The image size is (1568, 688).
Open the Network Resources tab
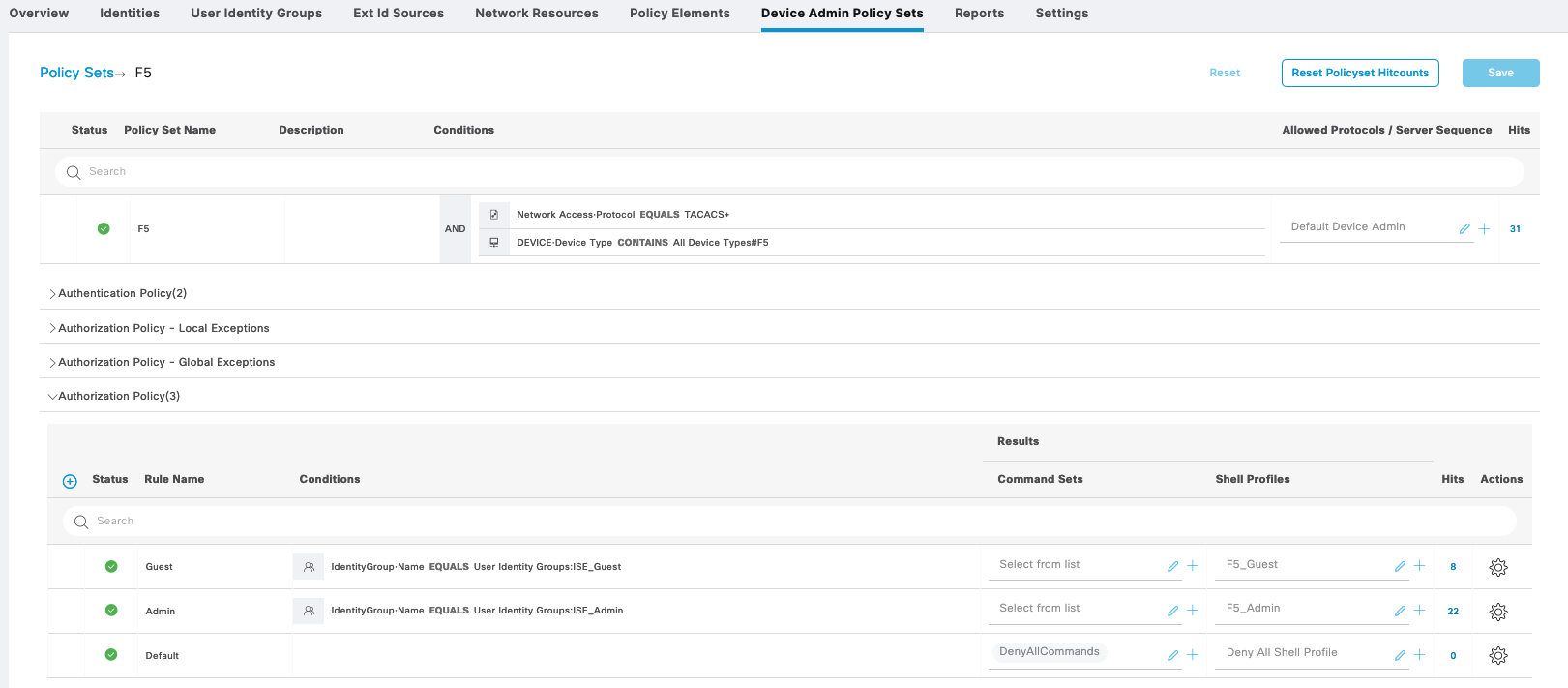pos(536,14)
